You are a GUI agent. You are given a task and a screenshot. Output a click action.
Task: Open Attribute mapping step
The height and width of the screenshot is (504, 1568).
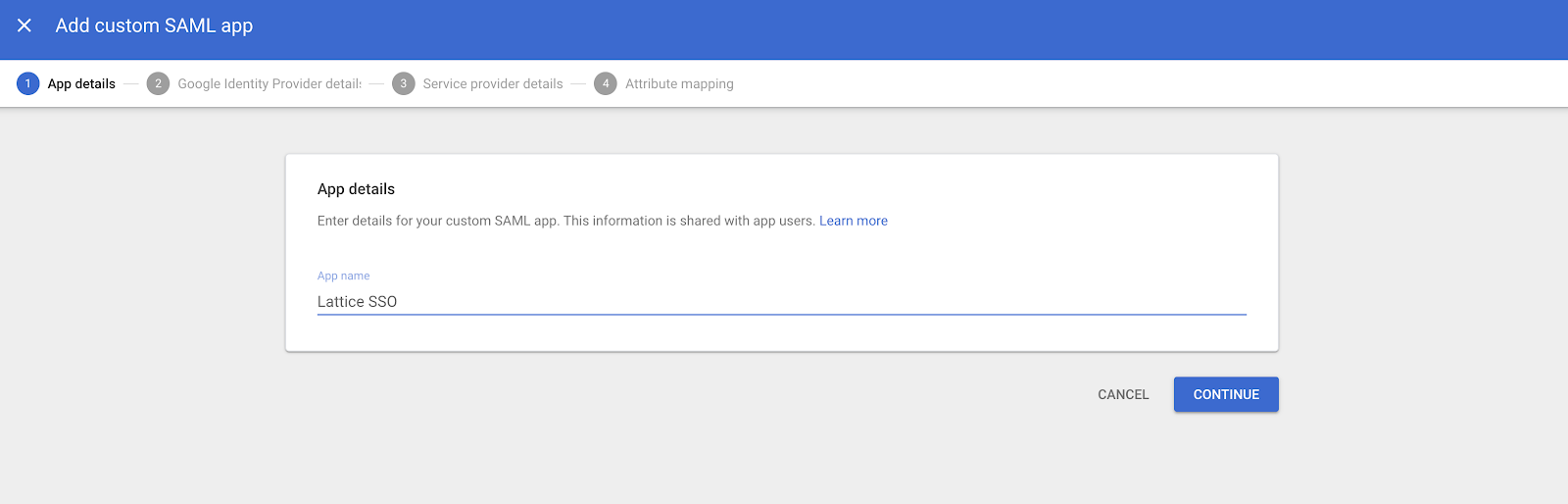[679, 83]
